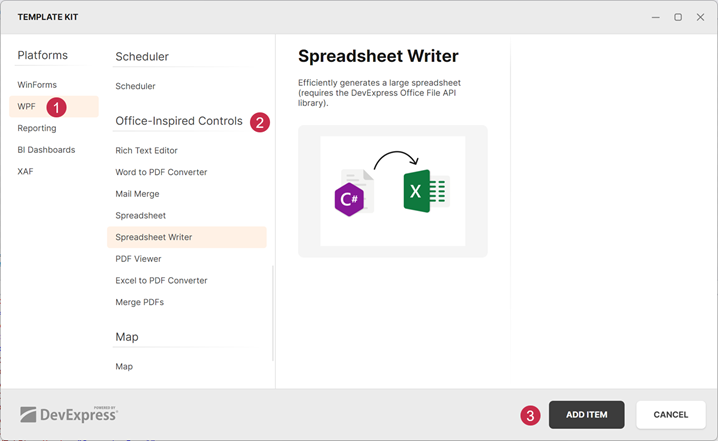Select the Spreadsheet template
Image resolution: width=718 pixels, height=442 pixels.
[141, 215]
